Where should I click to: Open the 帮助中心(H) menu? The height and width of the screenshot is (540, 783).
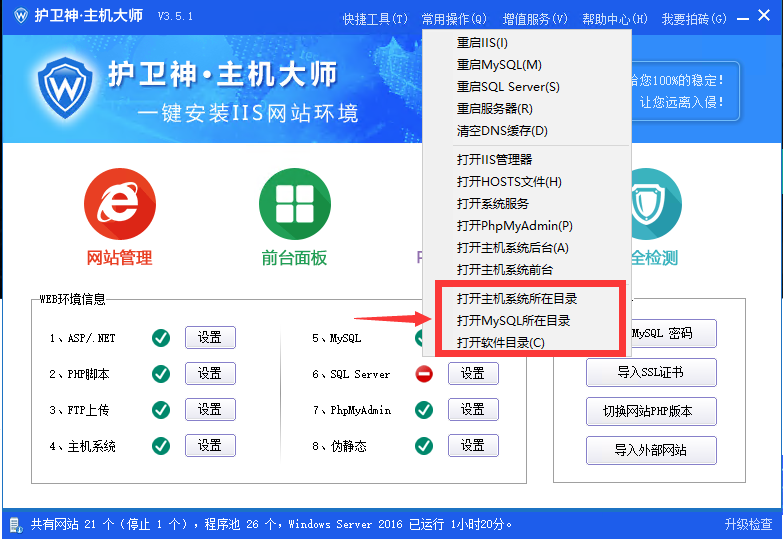[x=615, y=19]
